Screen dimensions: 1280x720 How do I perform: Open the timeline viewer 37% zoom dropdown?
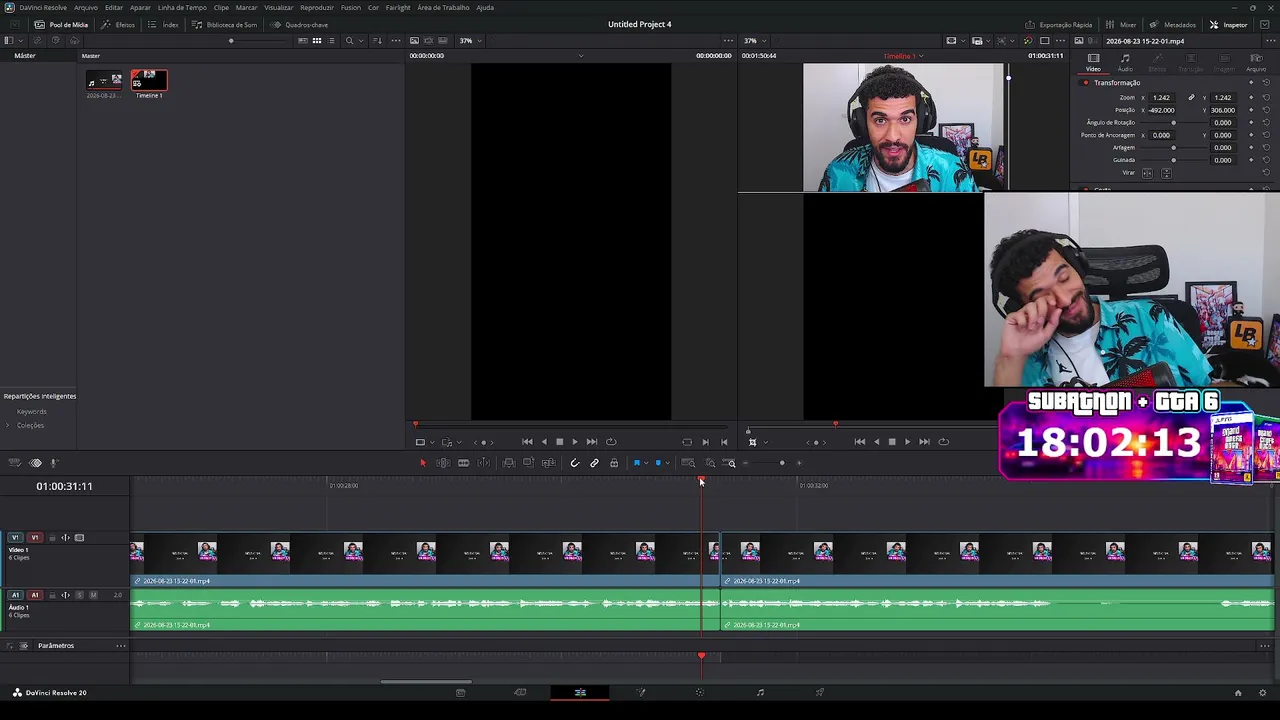(754, 41)
